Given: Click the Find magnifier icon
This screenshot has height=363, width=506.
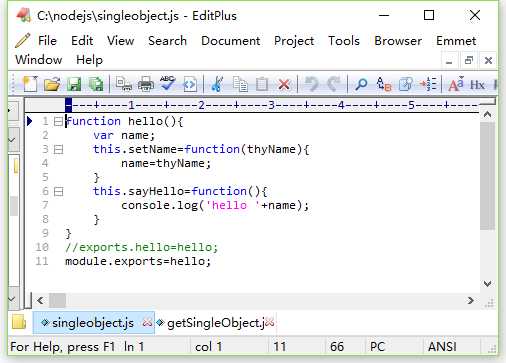Looking at the screenshot, I should tap(361, 84).
